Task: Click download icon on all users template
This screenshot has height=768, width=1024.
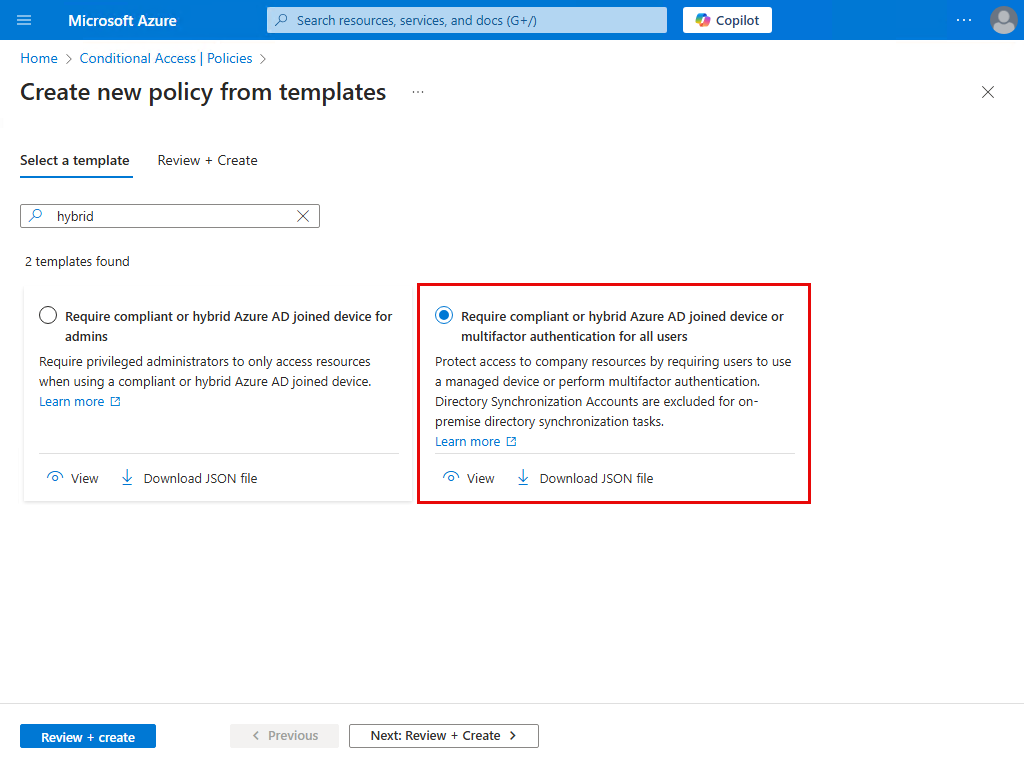Action: click(523, 478)
